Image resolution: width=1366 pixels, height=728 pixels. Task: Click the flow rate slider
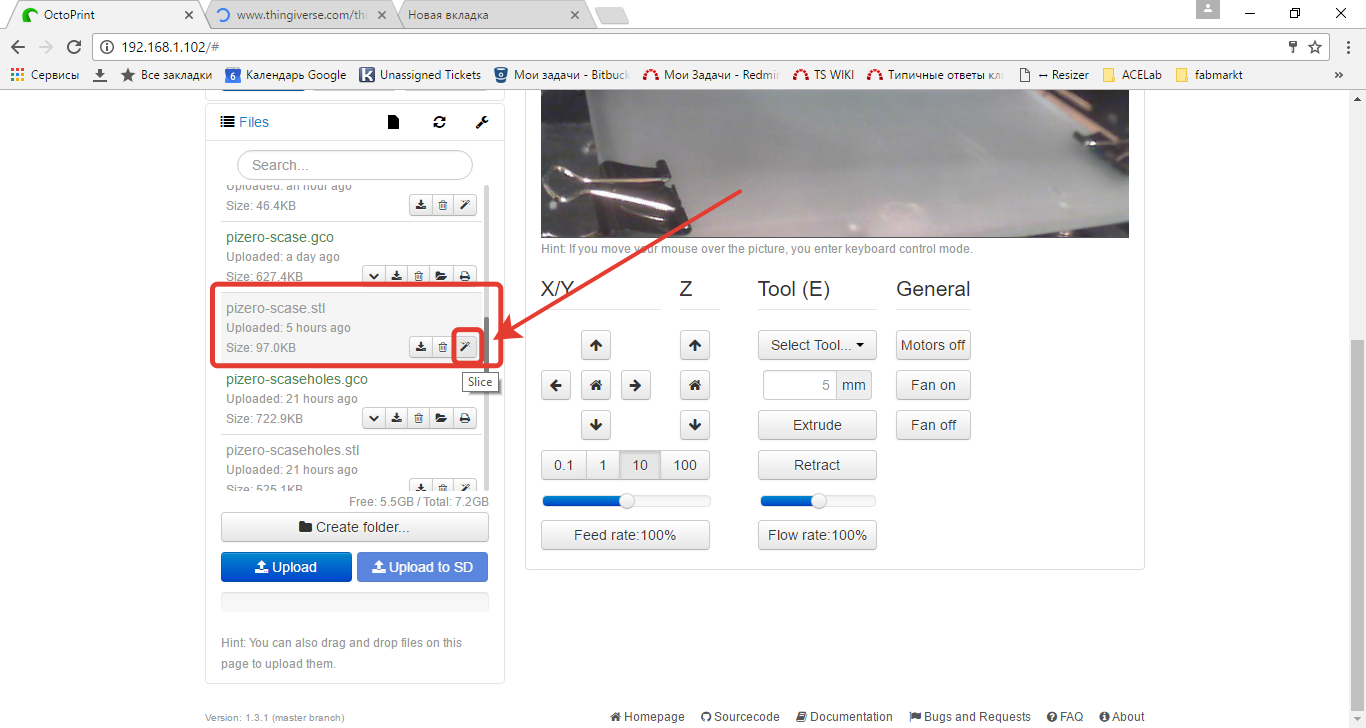point(818,501)
